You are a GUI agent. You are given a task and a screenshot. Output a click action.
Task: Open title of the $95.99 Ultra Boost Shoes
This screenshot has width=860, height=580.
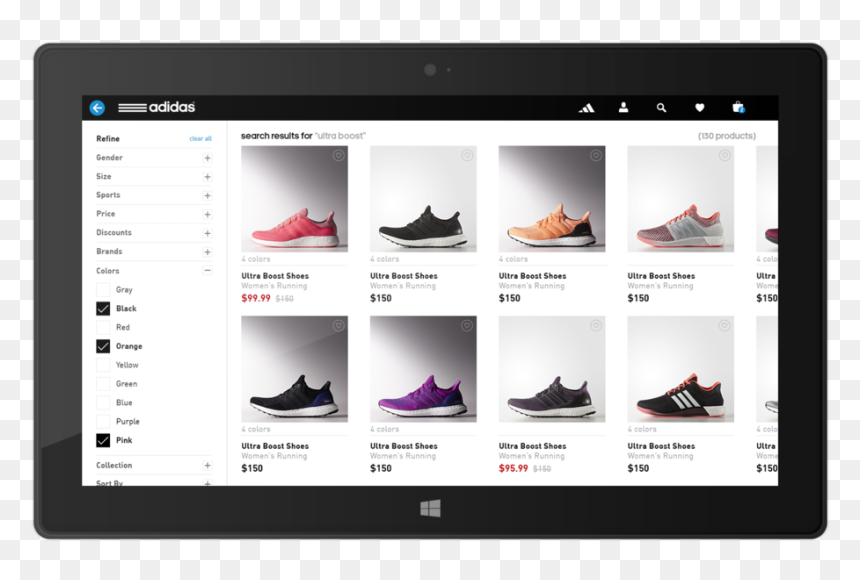coord(533,446)
